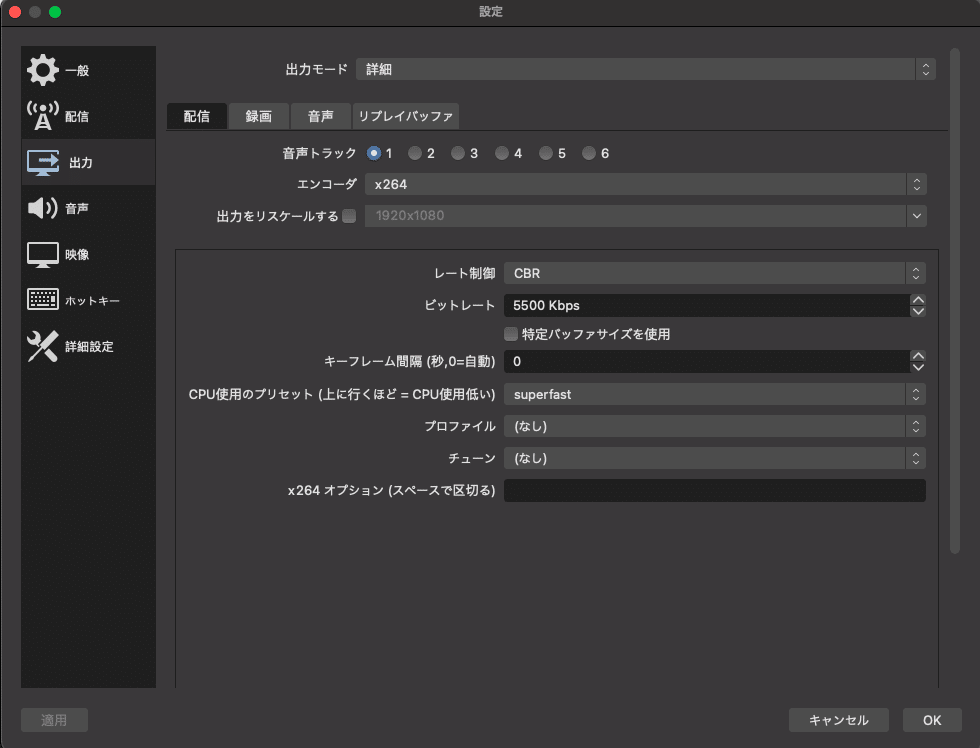Open the プロファイル dropdown
Viewport: 980px width, 748px height.
pyautogui.click(x=715, y=426)
